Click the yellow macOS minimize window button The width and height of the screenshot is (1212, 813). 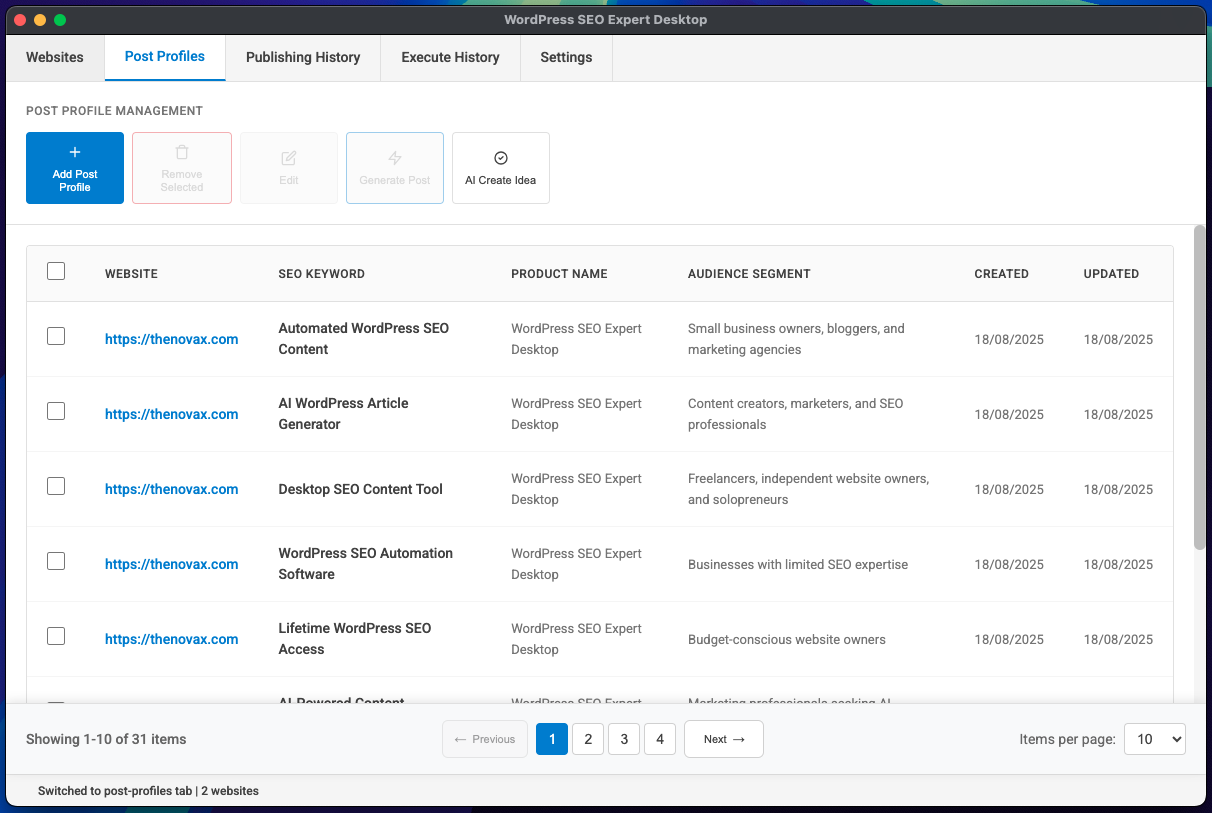point(40,20)
